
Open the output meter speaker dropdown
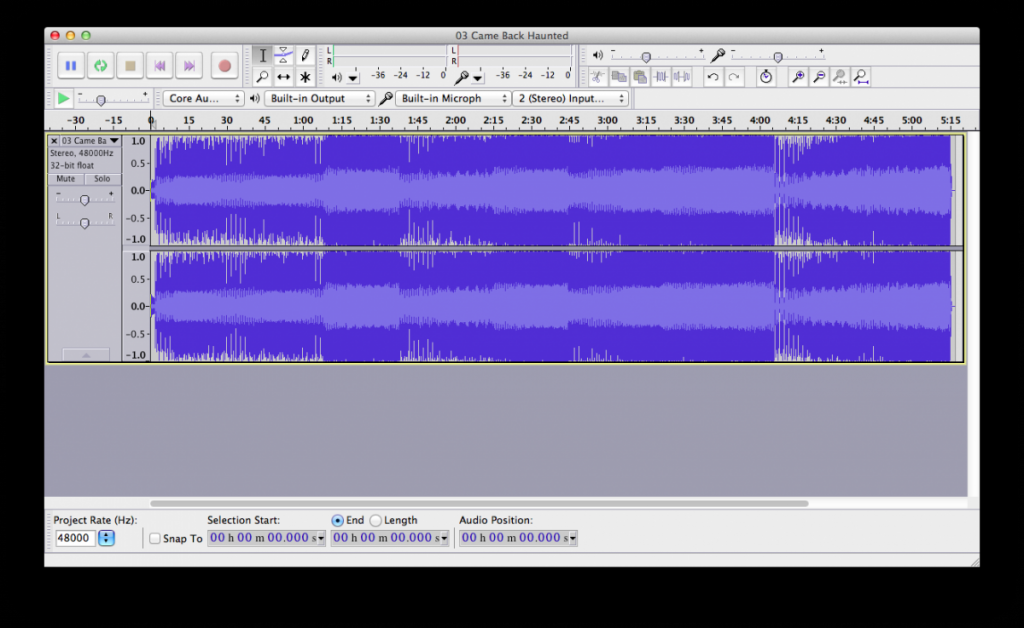(x=353, y=78)
